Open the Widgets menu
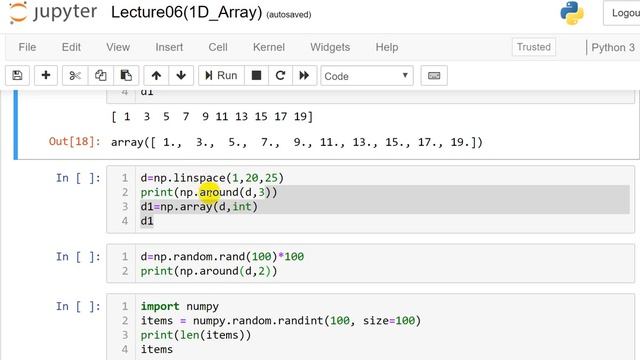Image resolution: width=640 pixels, height=360 pixels. click(330, 47)
